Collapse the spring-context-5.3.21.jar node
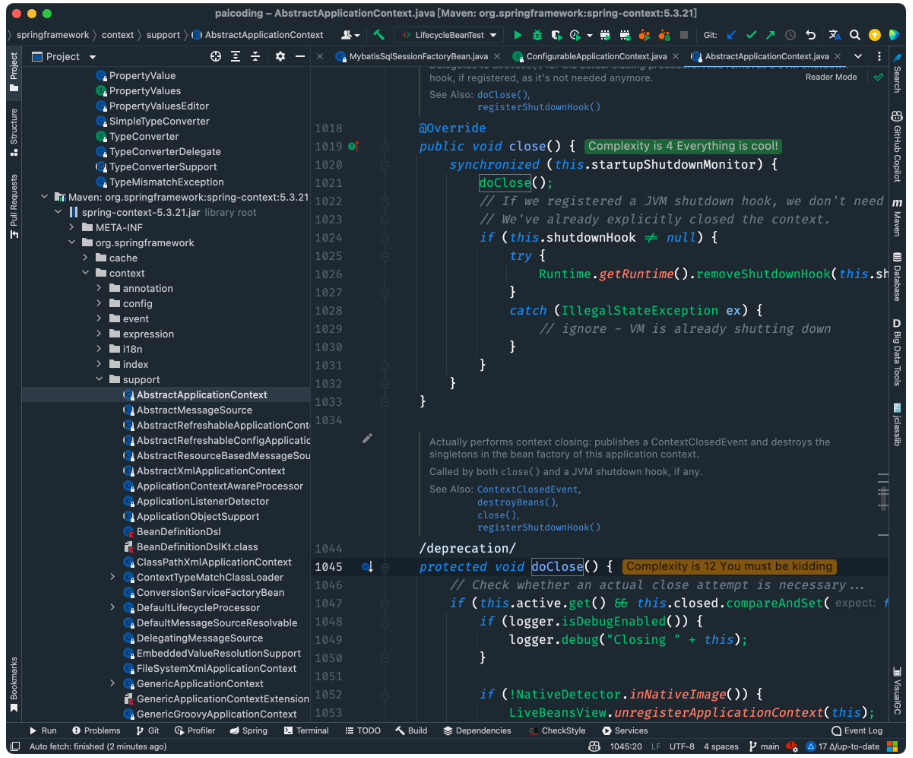Screen dimensions: 913x758 (x=58, y=212)
